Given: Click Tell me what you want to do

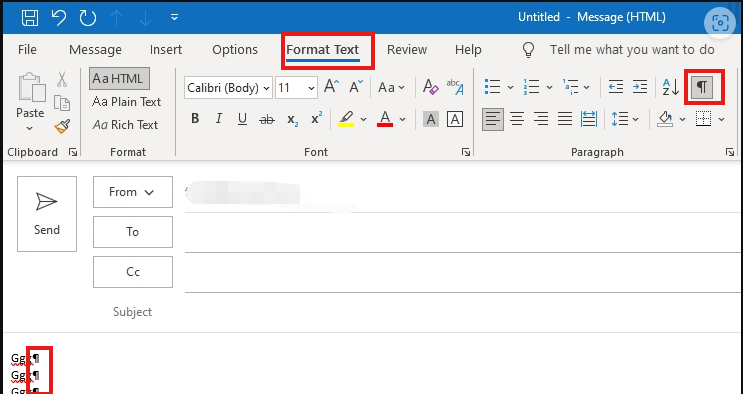Looking at the screenshot, I should pos(632,49).
